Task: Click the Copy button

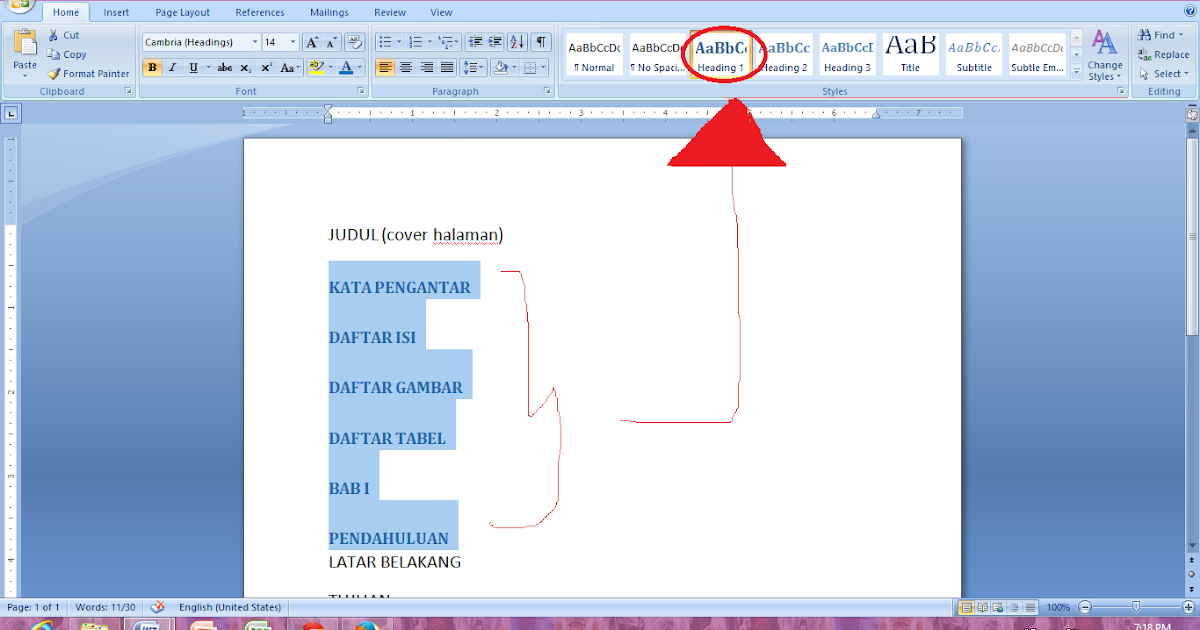Action: (x=67, y=54)
